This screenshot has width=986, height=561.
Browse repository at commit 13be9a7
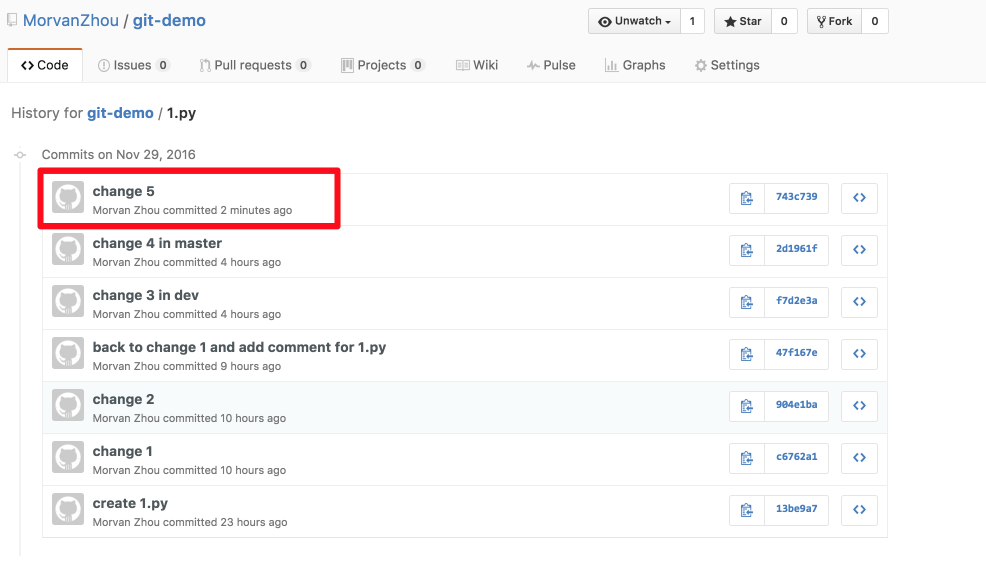click(x=859, y=510)
